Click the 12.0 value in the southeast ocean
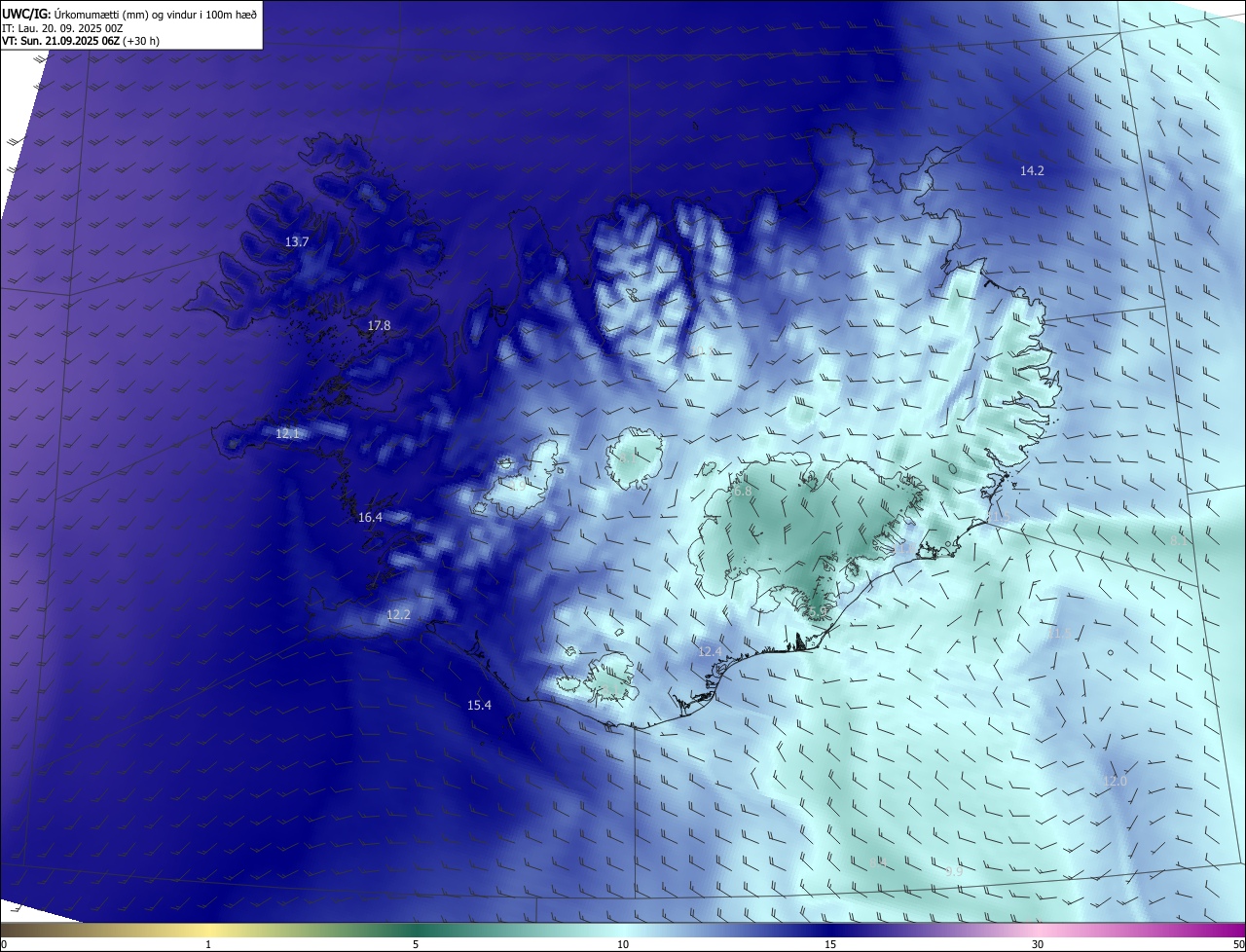This screenshot has width=1246, height=952. [x=1115, y=781]
